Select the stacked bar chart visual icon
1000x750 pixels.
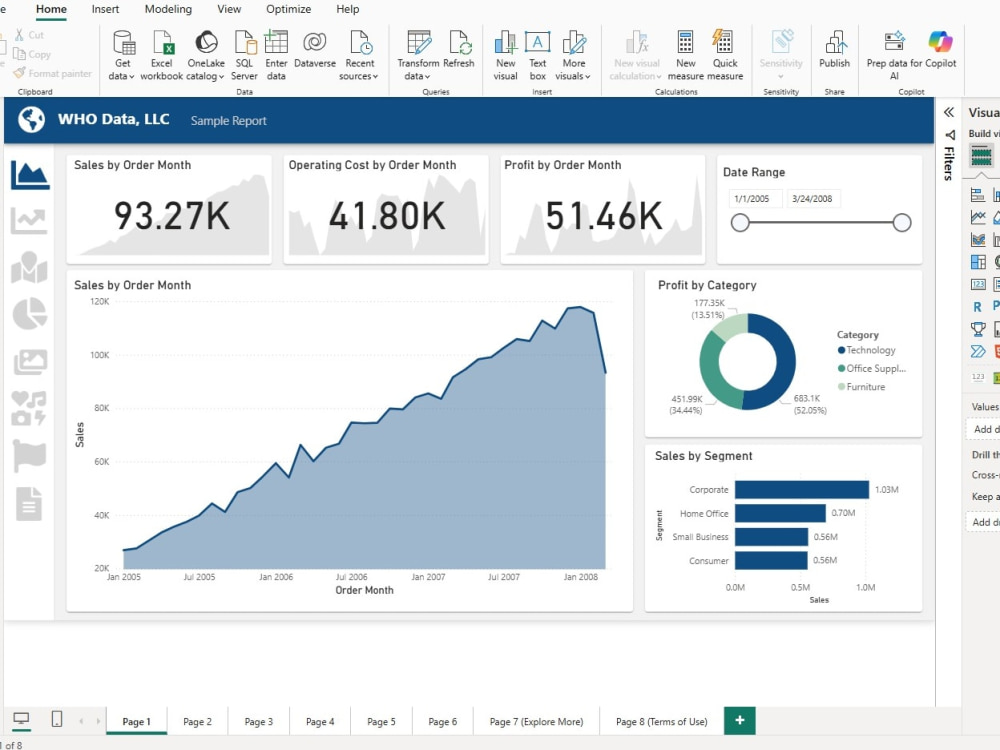[978, 195]
